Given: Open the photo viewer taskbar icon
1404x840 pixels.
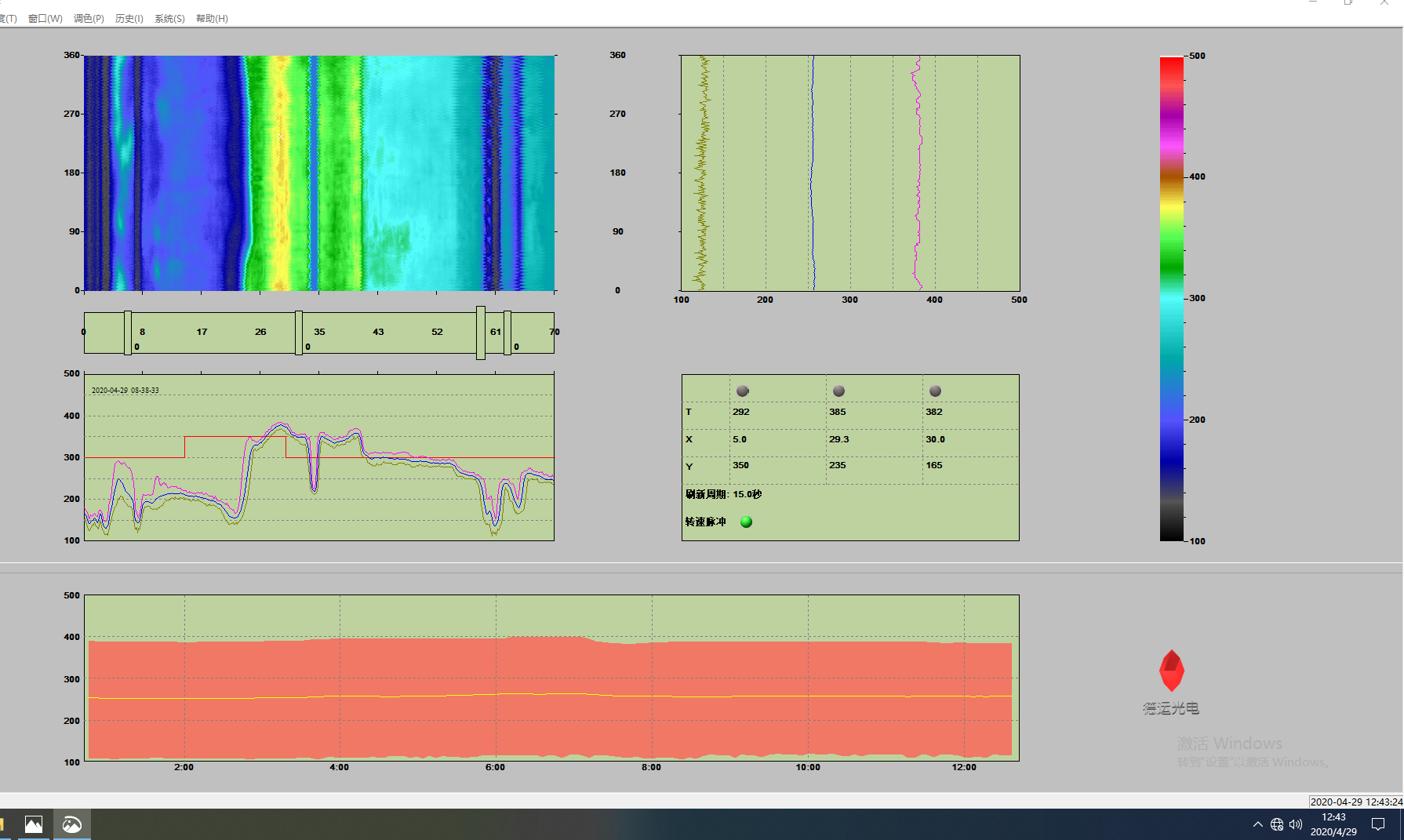Looking at the screenshot, I should [x=34, y=824].
